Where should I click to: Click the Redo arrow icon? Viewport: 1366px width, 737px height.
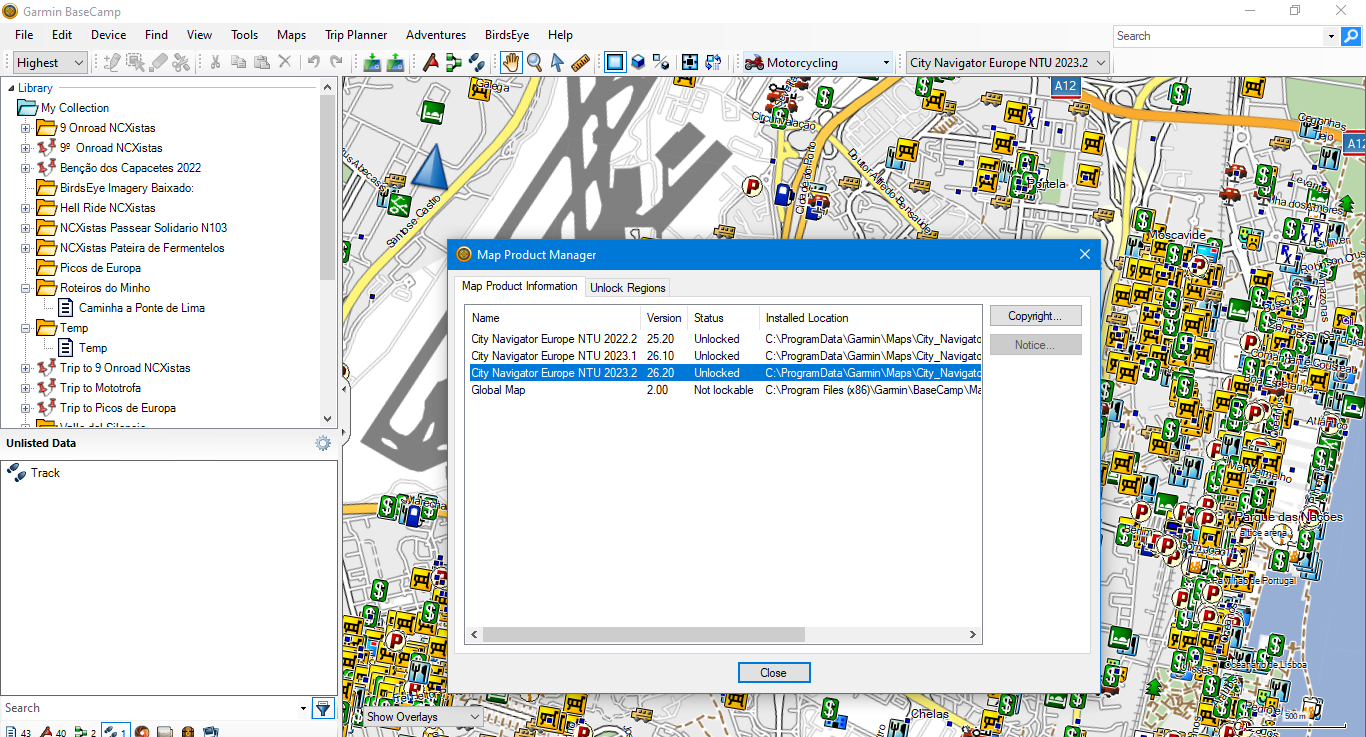pyautogui.click(x=336, y=62)
